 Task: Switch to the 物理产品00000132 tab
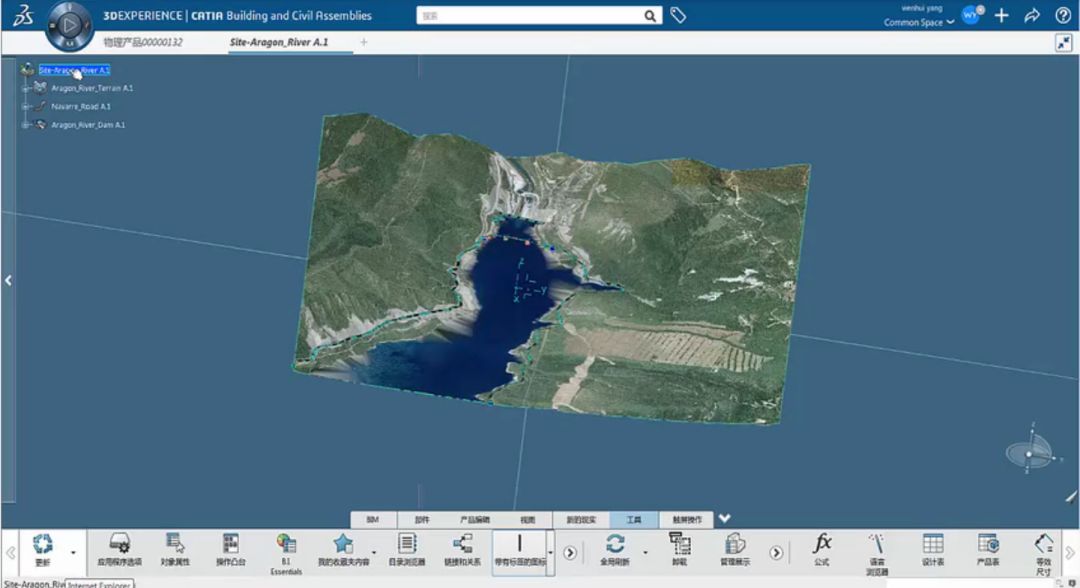coord(143,43)
